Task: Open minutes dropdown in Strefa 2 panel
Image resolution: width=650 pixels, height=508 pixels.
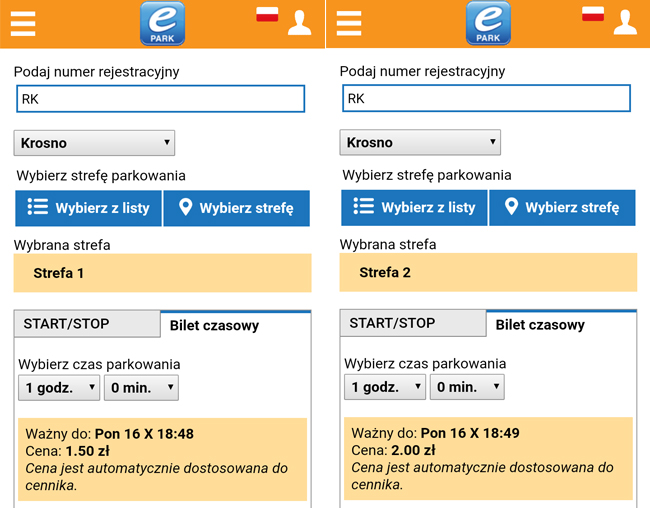Action: (467, 387)
